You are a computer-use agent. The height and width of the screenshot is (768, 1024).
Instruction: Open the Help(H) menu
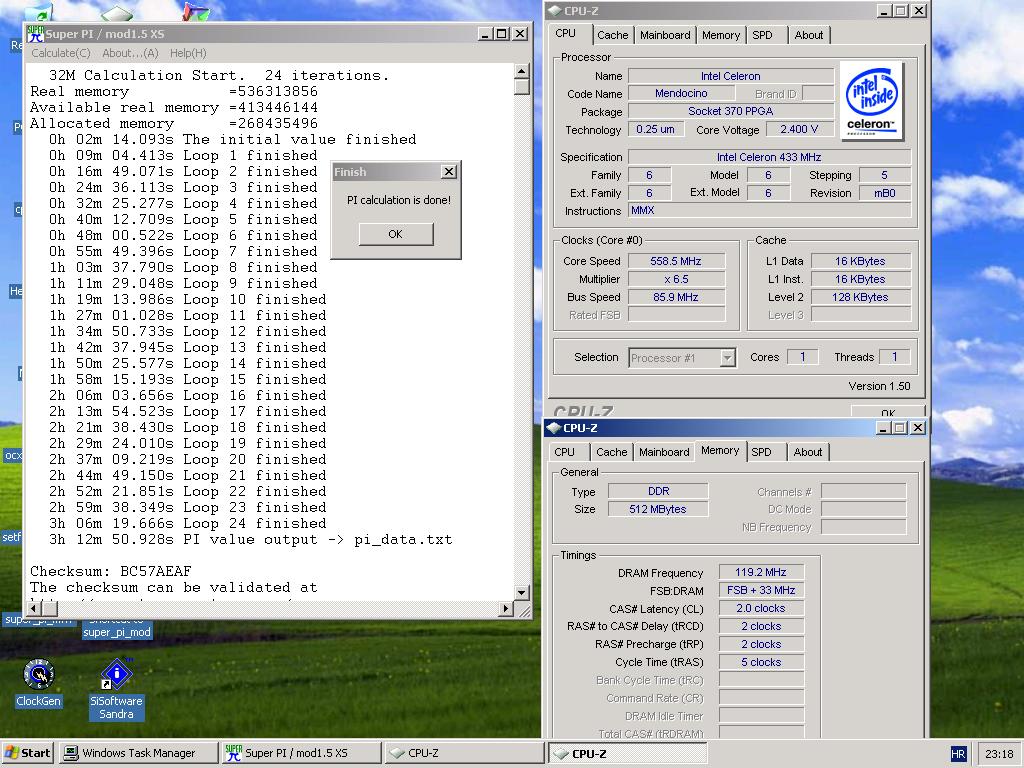click(x=188, y=53)
